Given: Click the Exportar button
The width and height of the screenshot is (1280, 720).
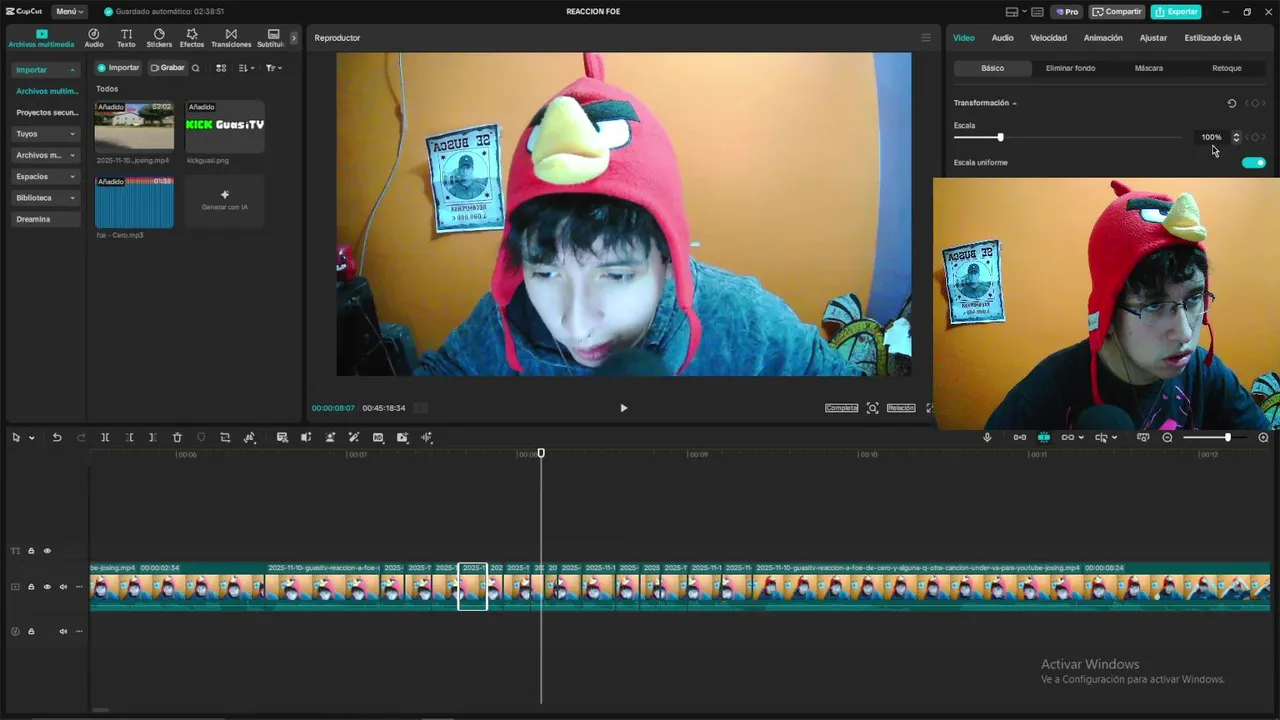Looking at the screenshot, I should click(1176, 12).
